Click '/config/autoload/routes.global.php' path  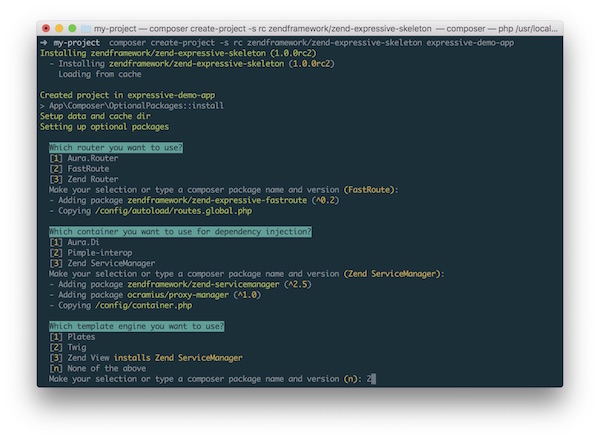174,211
